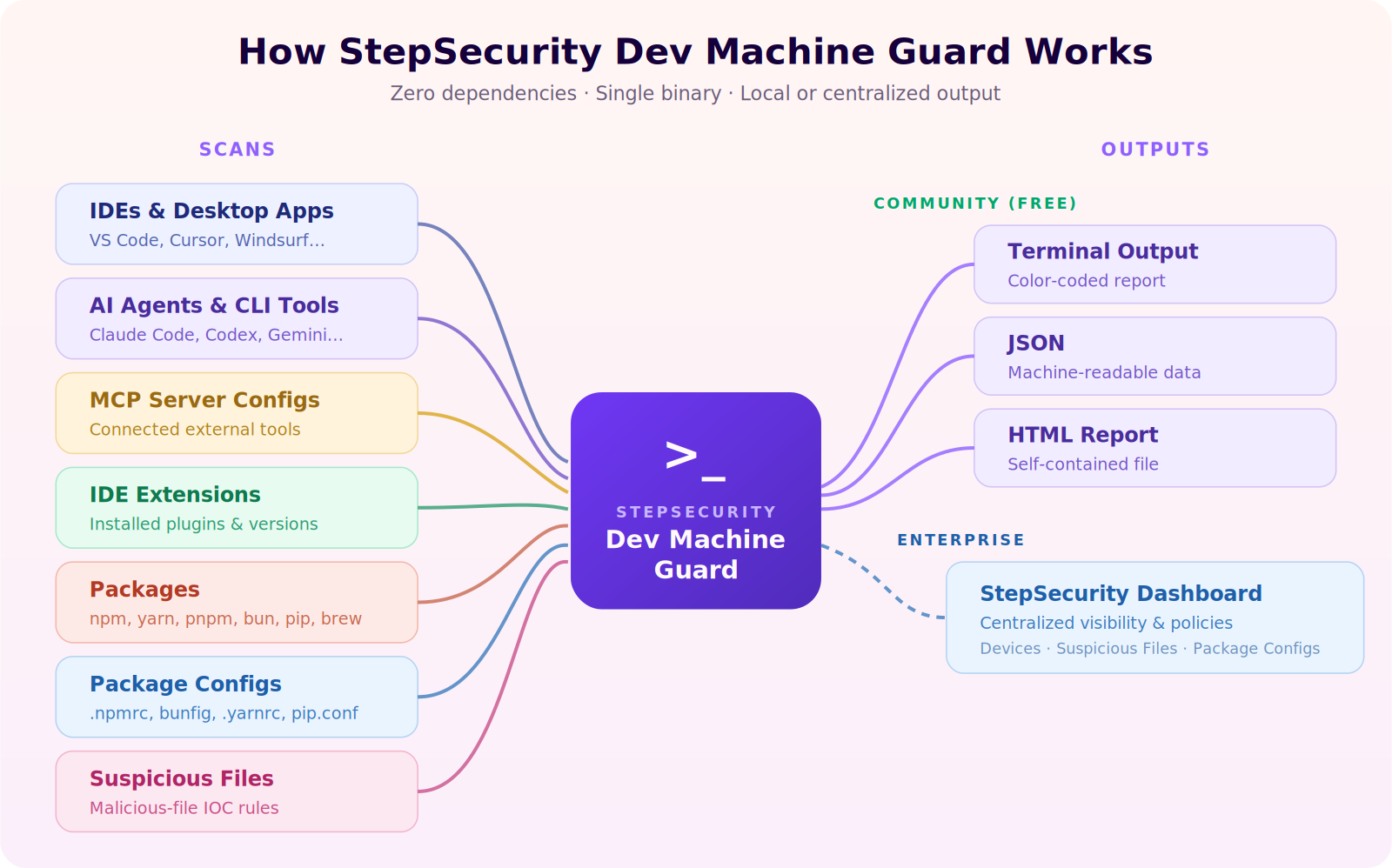Open the Package Configs card
This screenshot has width=1392, height=868.
click(x=237, y=697)
